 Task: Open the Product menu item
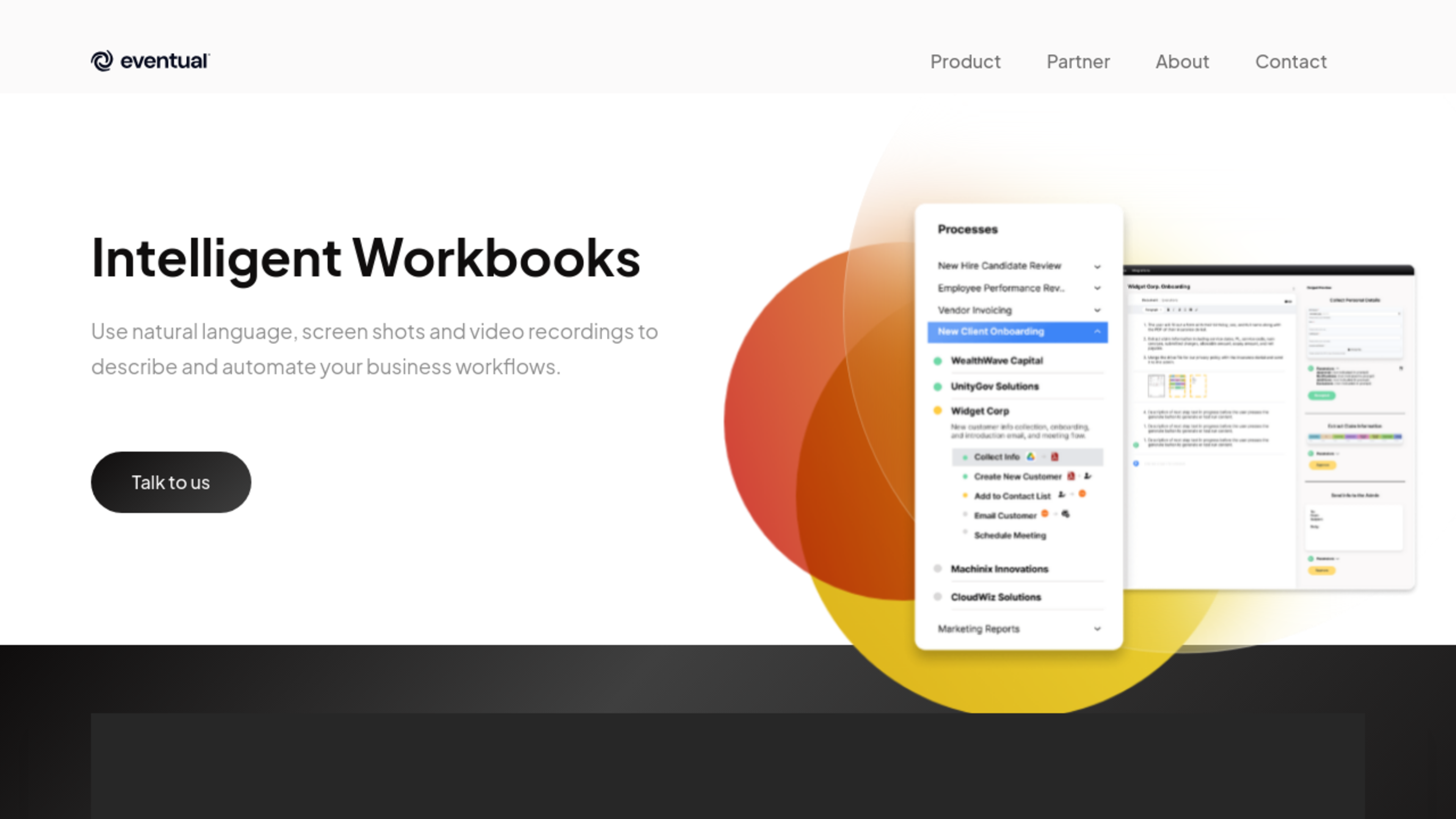tap(965, 61)
